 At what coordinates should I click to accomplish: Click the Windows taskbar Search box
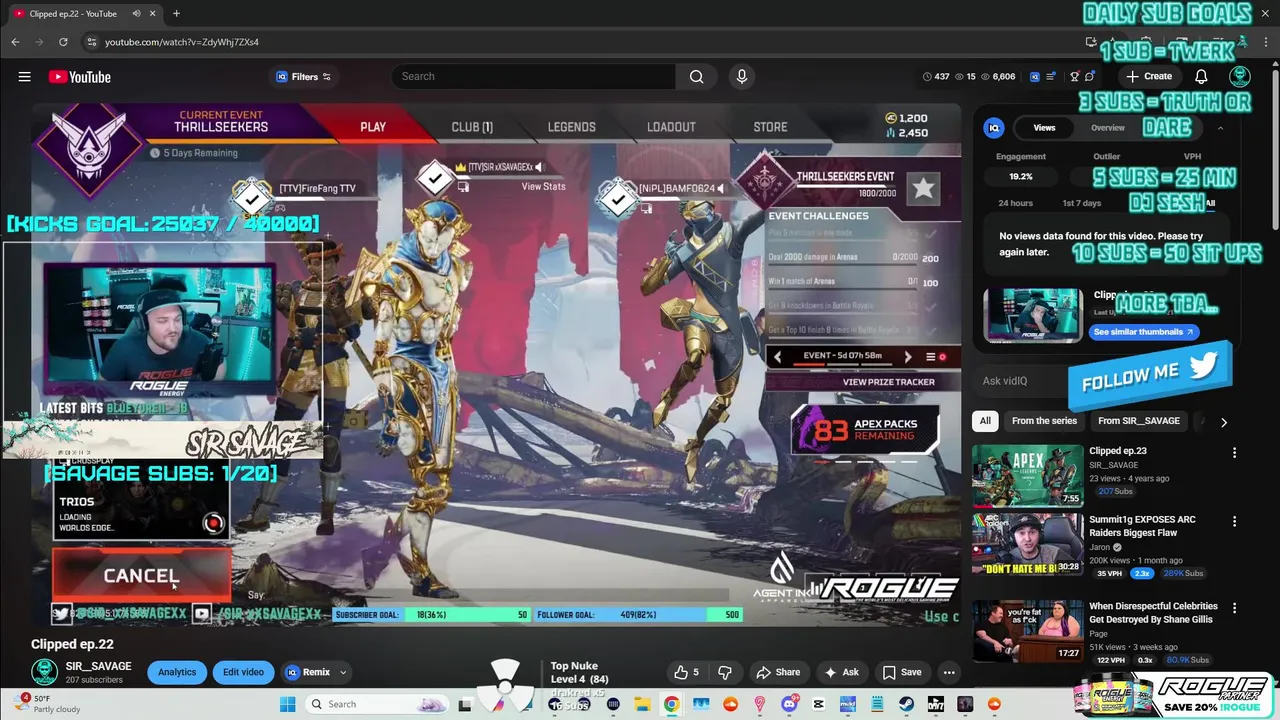click(377, 704)
